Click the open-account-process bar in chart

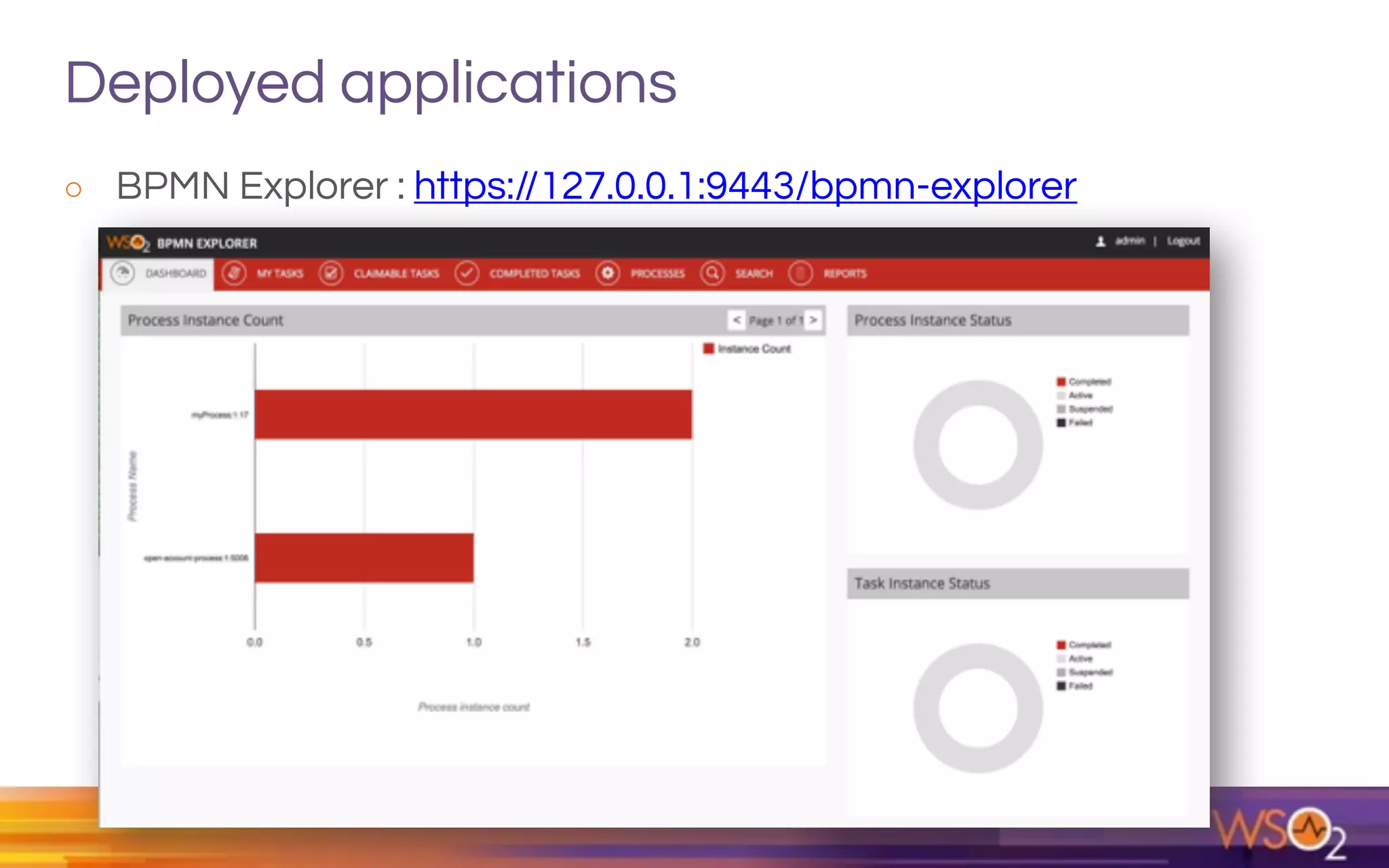click(364, 558)
